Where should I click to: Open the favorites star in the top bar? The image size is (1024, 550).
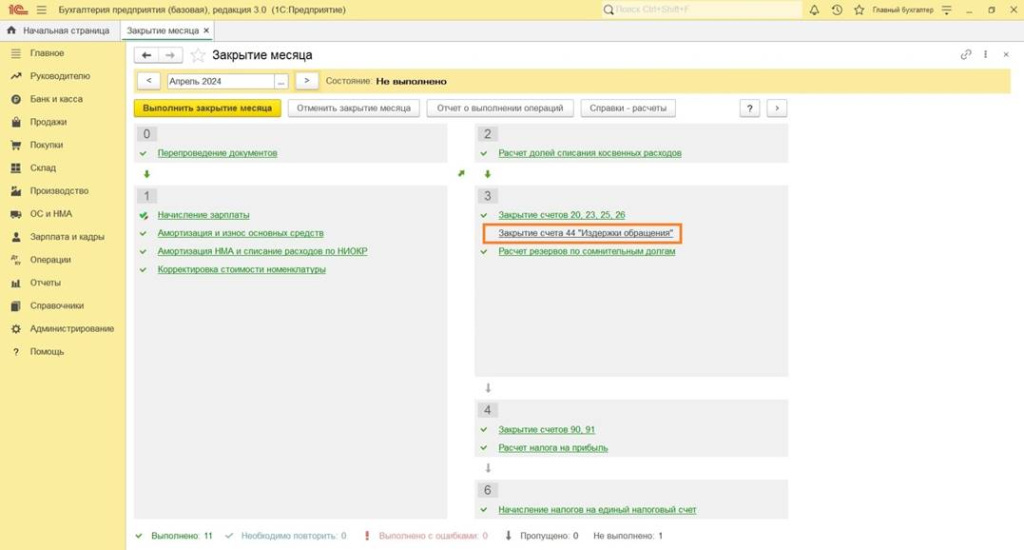(859, 10)
